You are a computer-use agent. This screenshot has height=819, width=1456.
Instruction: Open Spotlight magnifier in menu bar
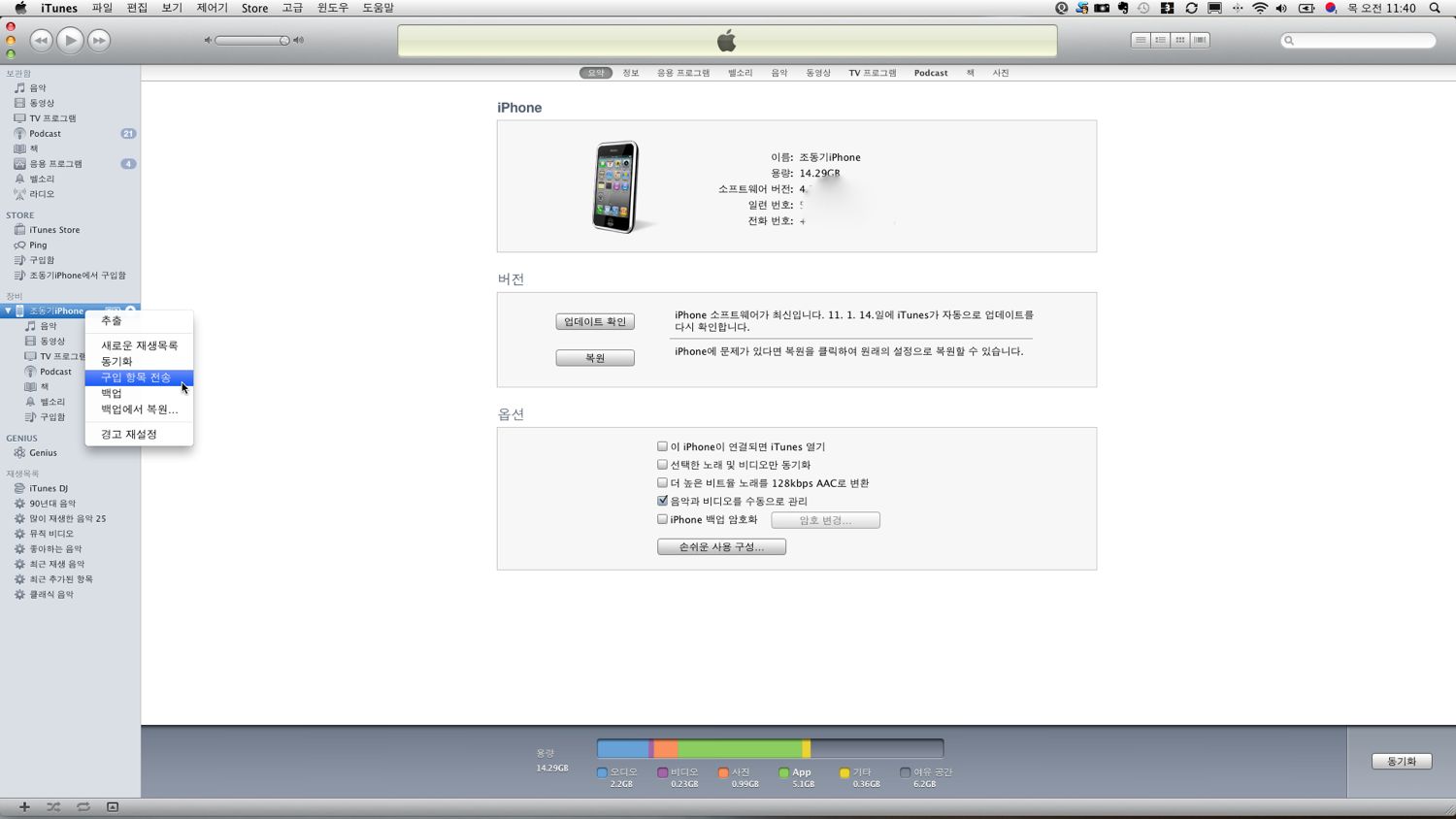click(1435, 8)
